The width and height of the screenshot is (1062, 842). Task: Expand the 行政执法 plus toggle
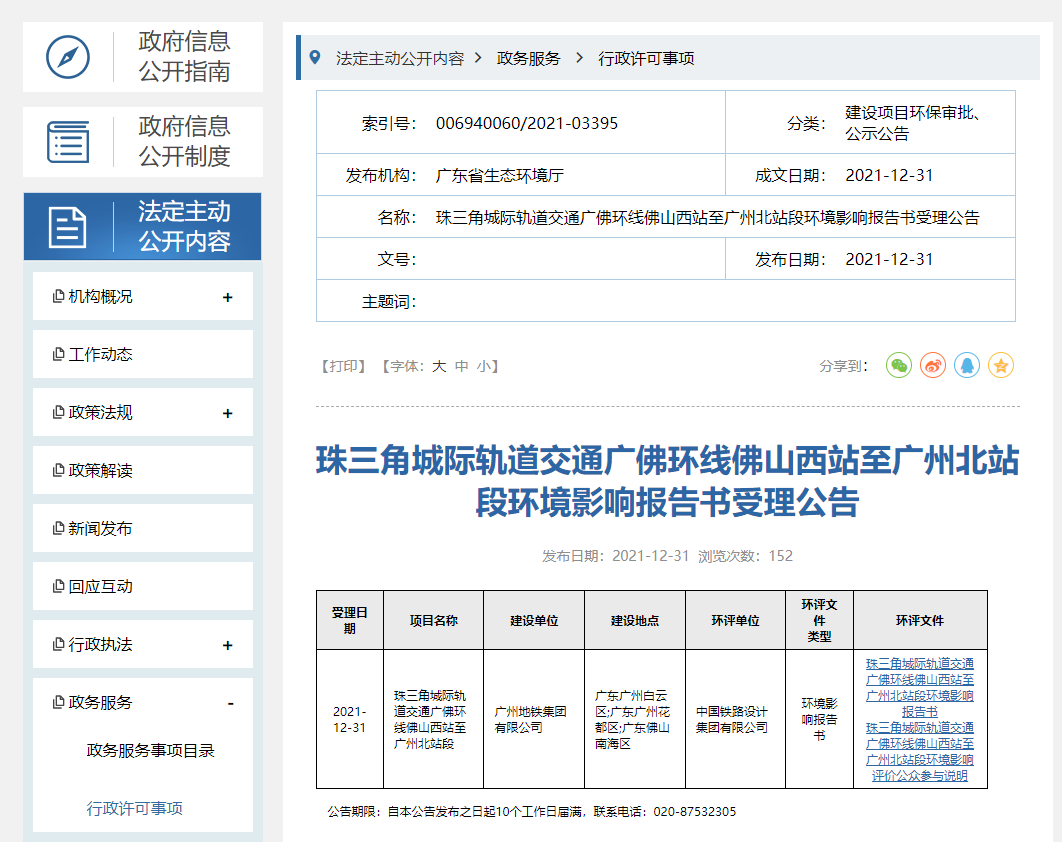228,645
